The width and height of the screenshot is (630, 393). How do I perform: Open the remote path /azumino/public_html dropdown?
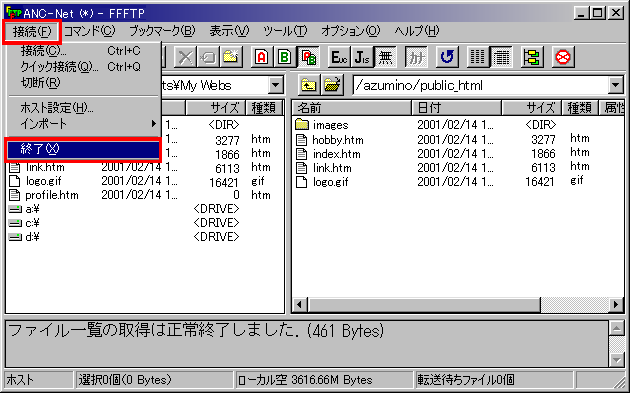616,85
